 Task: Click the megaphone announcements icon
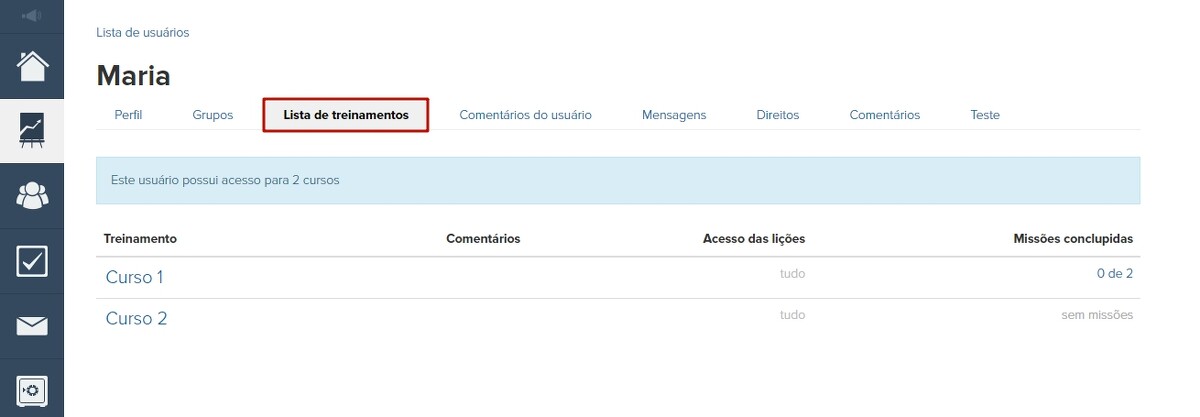32,16
